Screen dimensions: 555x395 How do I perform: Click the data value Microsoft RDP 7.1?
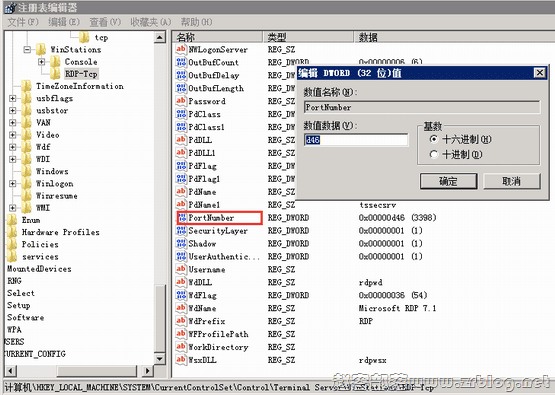click(x=397, y=308)
